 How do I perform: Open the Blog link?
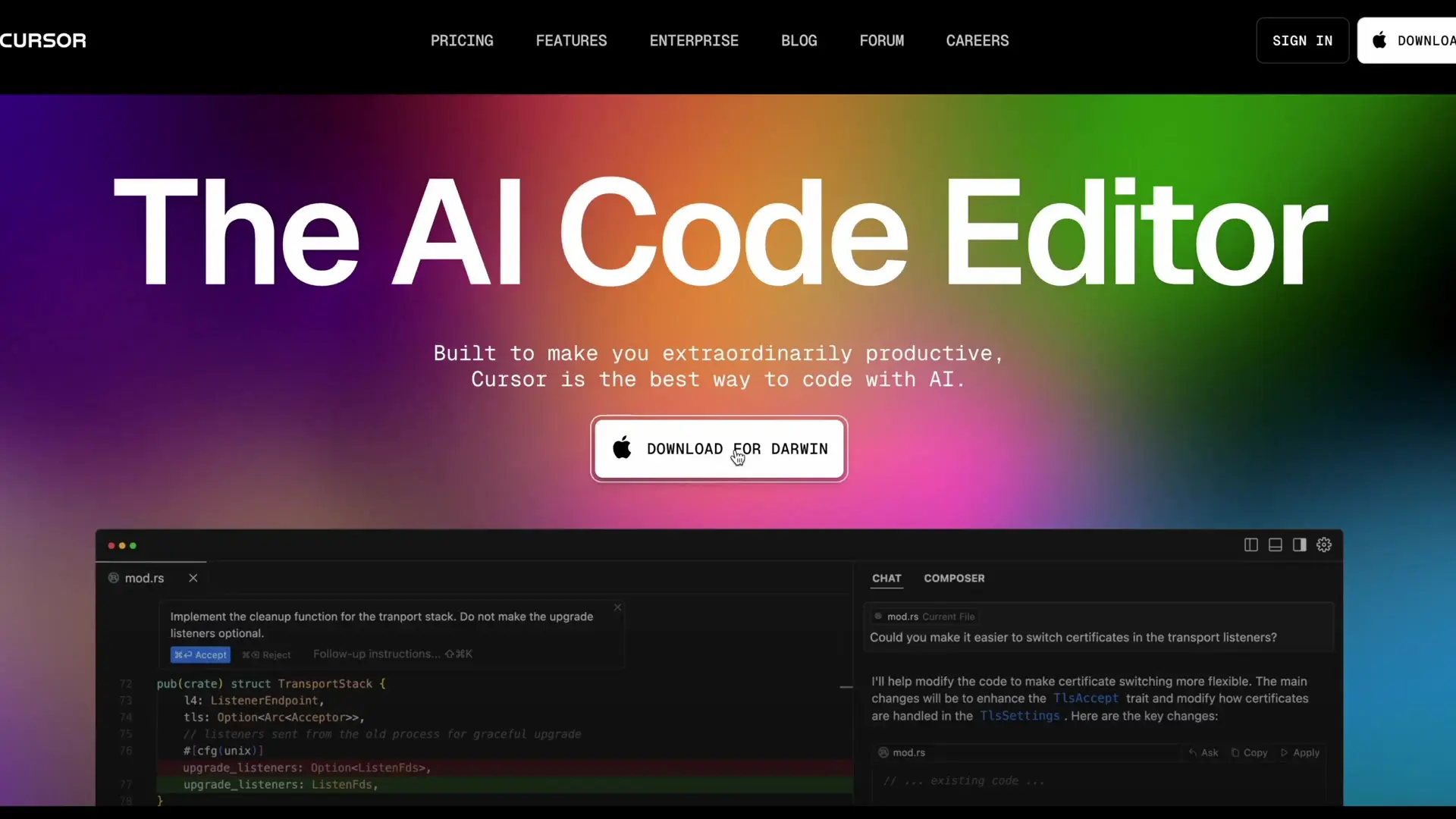799,40
